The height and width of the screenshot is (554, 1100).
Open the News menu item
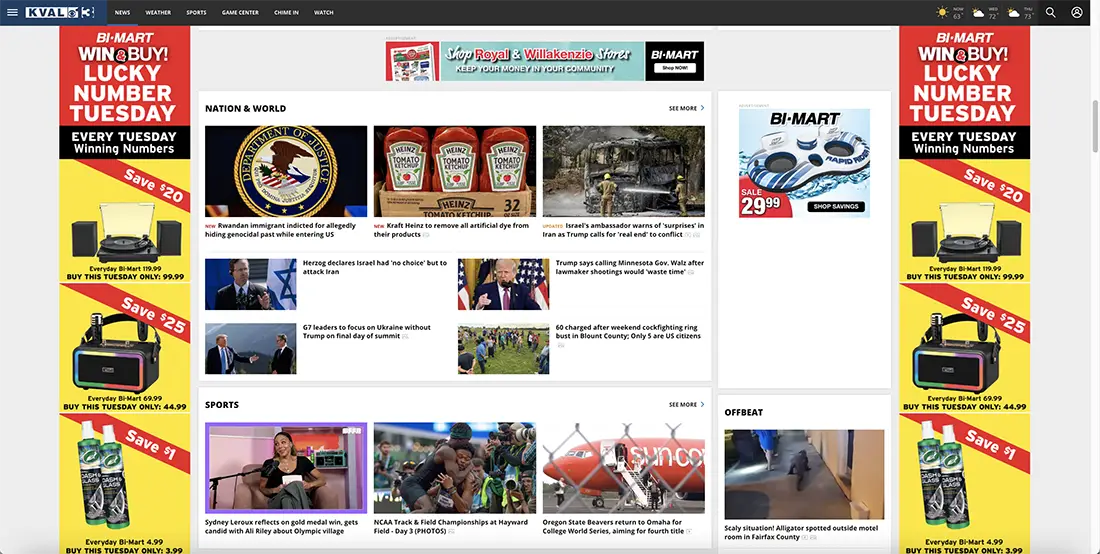coord(122,13)
